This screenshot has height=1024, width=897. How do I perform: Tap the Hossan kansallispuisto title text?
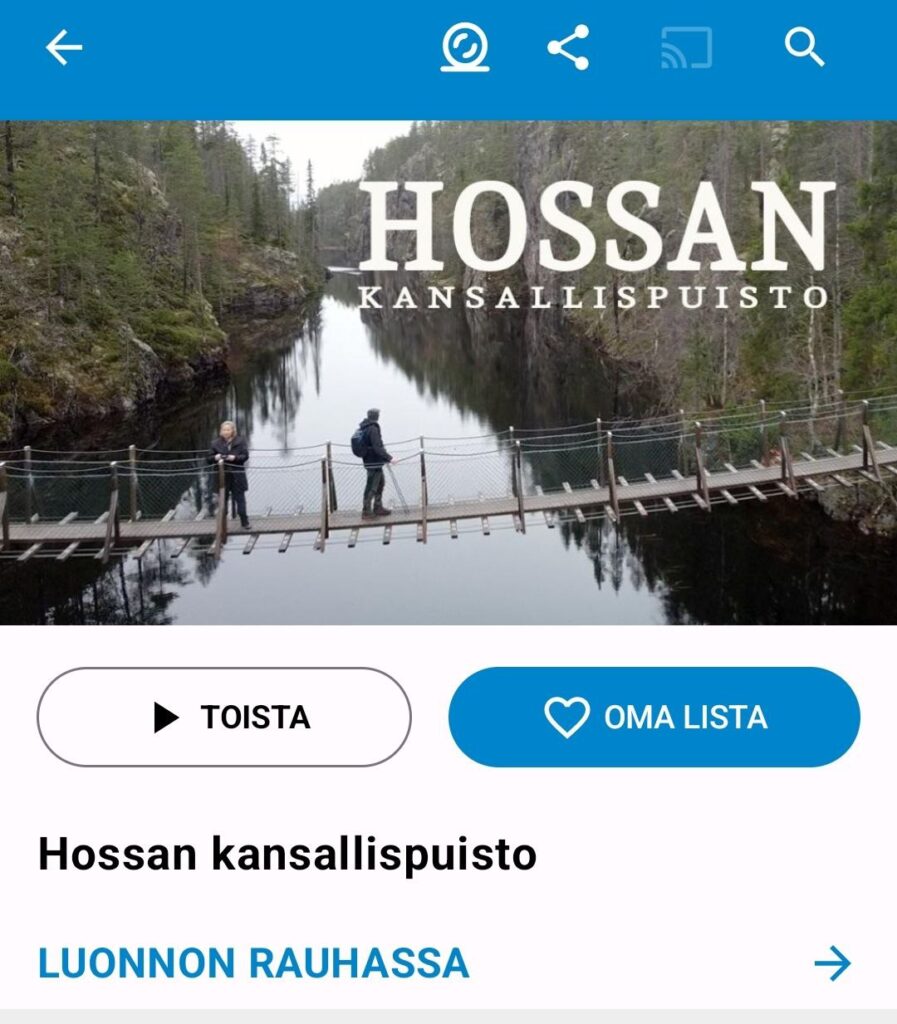287,854
